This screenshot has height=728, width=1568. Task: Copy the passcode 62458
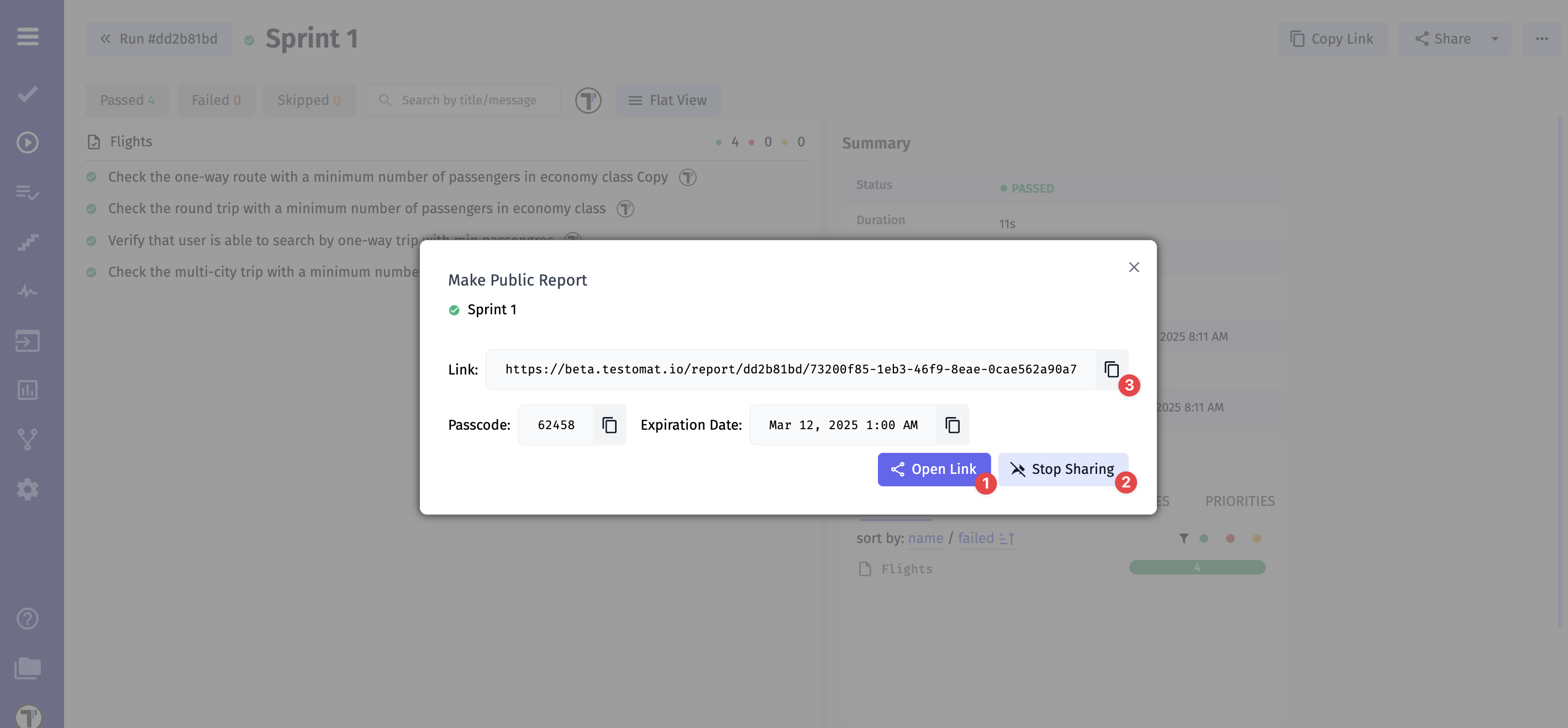pos(609,425)
